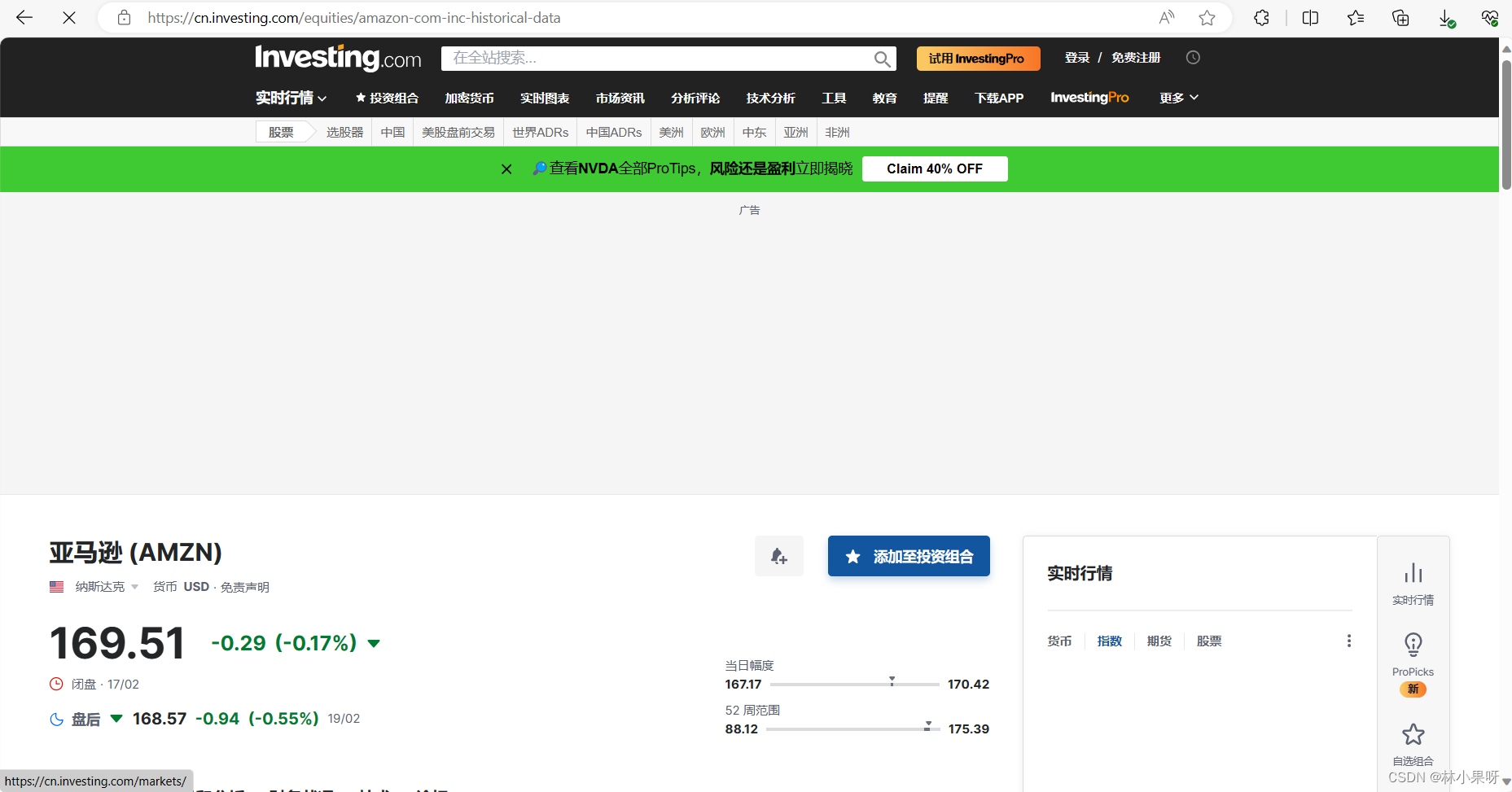Image resolution: width=1512 pixels, height=792 pixels.
Task: Click the US flag icon
Action: coord(56,586)
